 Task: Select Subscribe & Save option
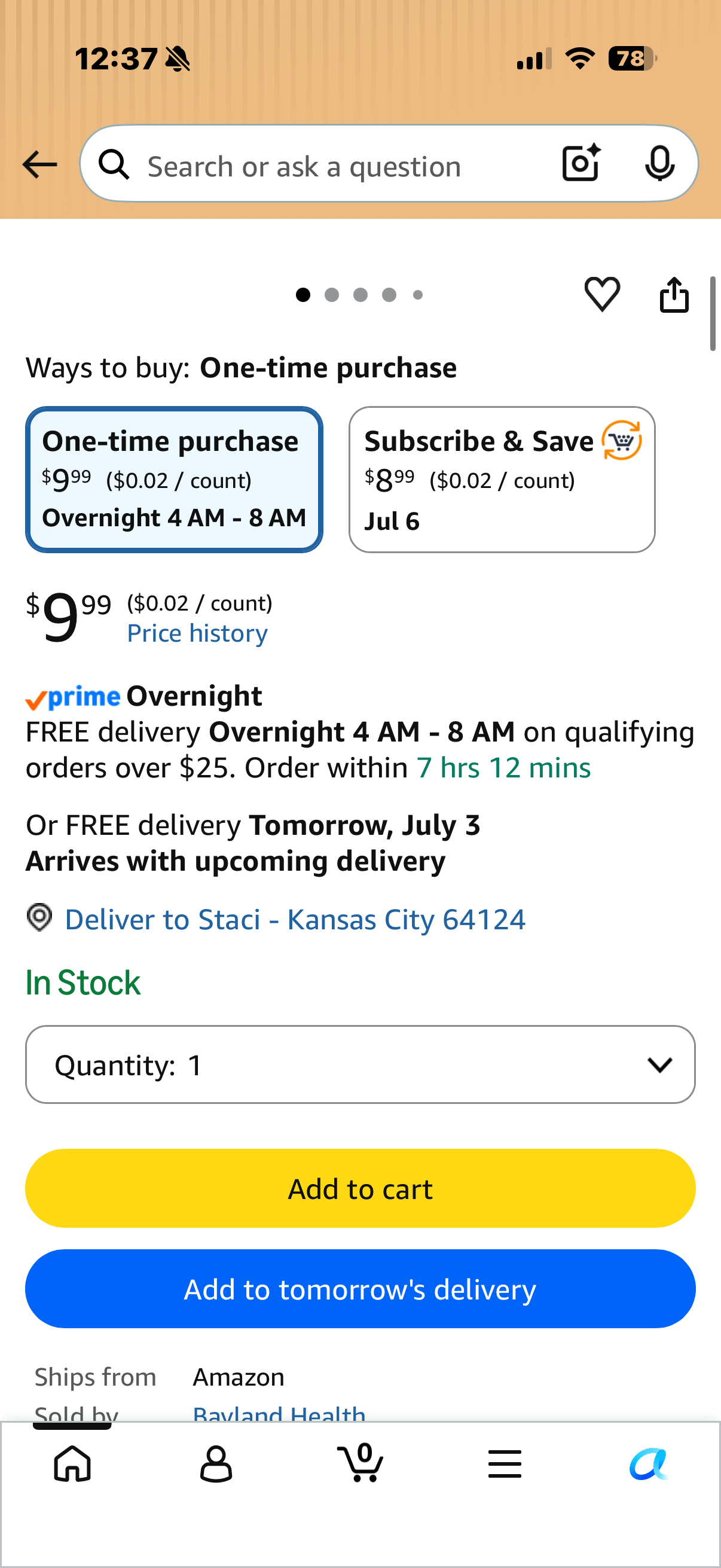(x=502, y=480)
